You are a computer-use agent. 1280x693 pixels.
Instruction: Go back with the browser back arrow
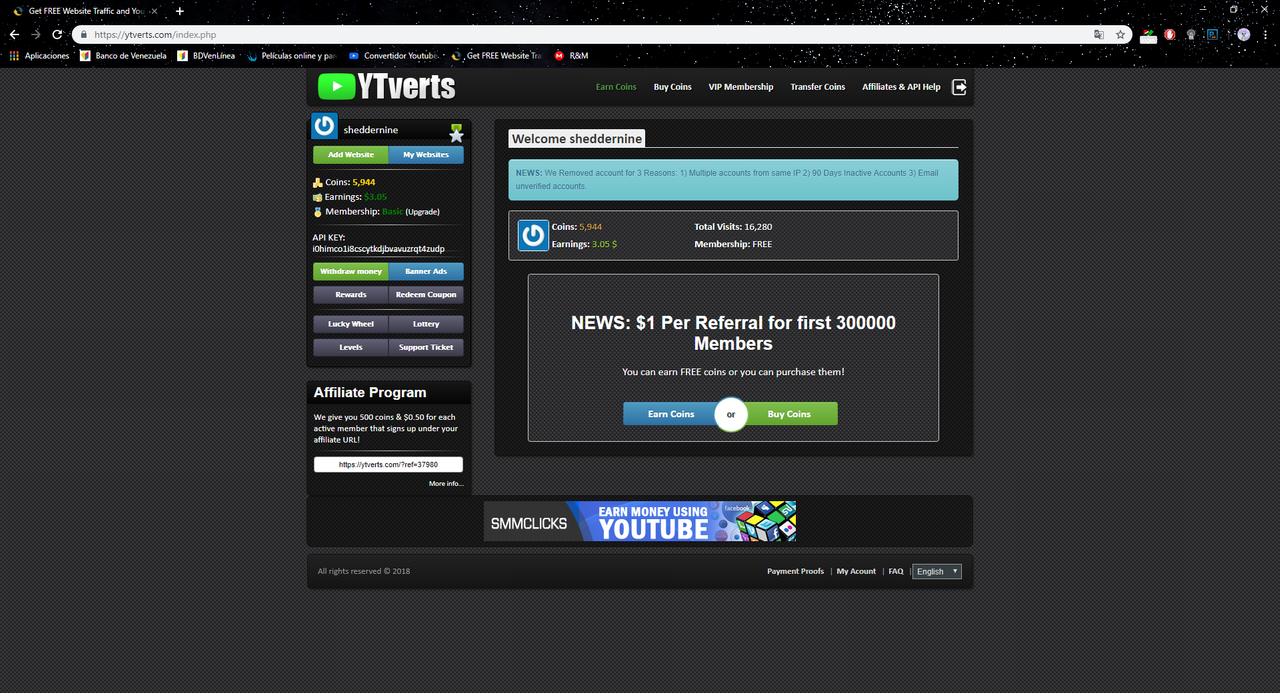[x=14, y=34]
